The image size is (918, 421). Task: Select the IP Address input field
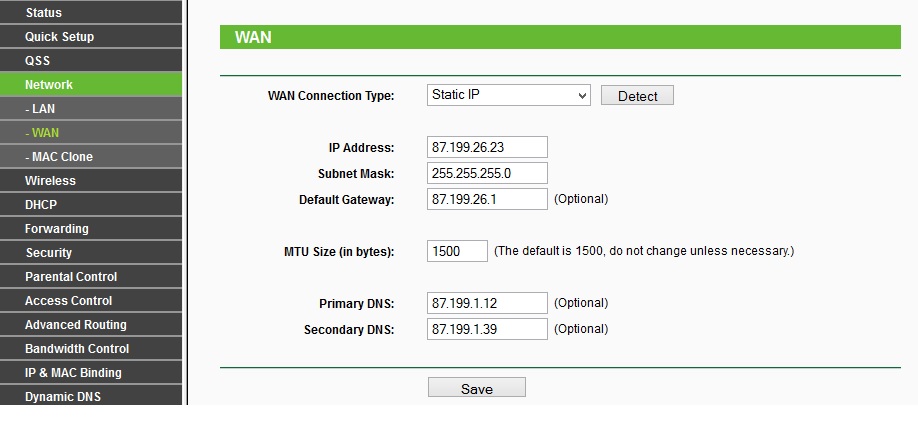[487, 147]
